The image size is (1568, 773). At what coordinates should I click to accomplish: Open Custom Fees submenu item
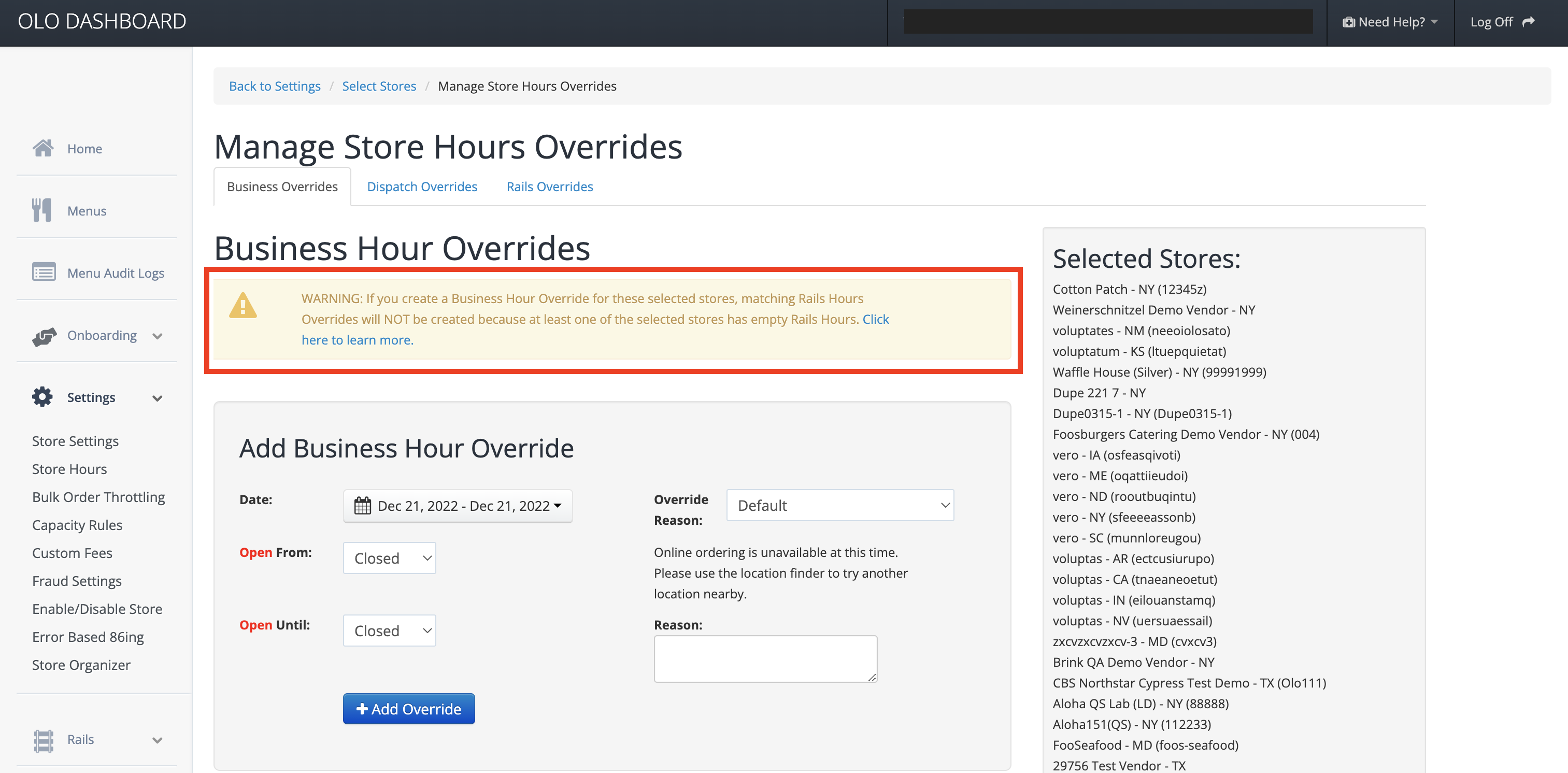click(x=73, y=553)
